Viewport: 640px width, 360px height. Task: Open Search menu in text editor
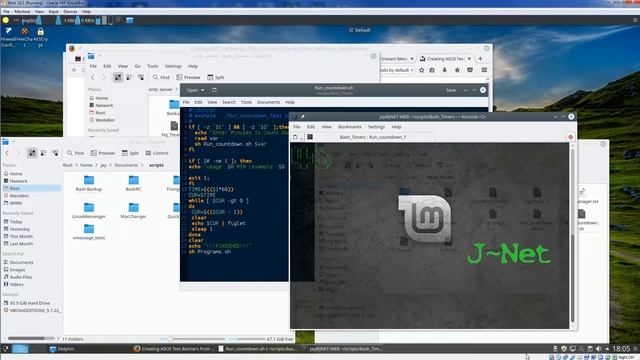229,102
